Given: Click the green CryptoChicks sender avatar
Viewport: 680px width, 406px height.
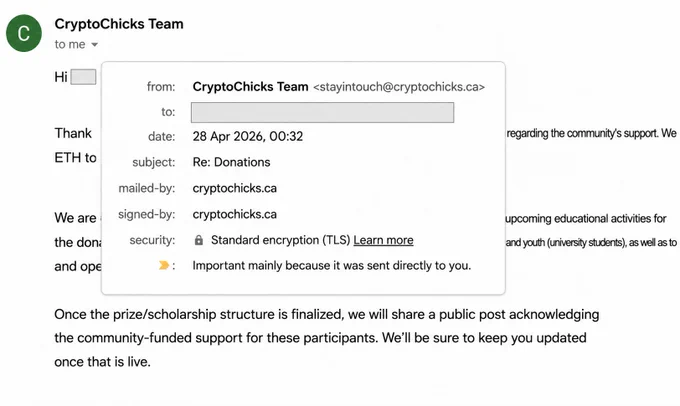Looking at the screenshot, I should point(24,33).
